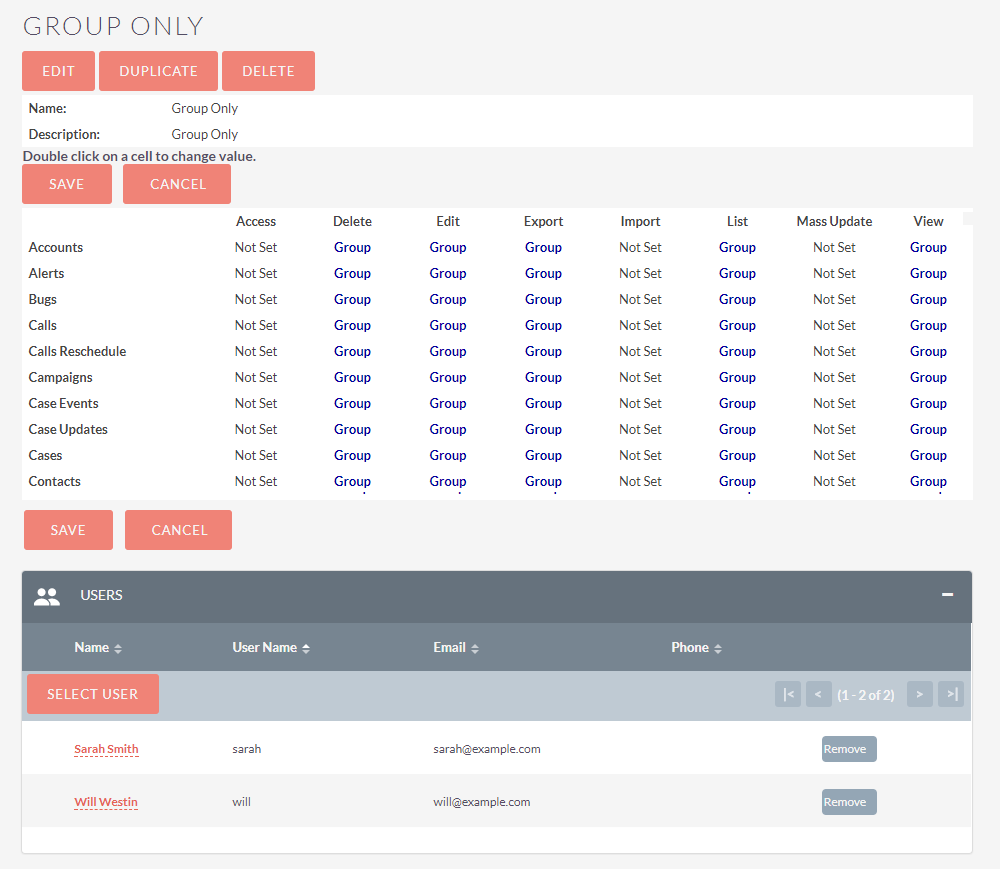Screen dimensions: 1000x869
Task: Select Accounts Delete permission cell
Action: (352, 247)
